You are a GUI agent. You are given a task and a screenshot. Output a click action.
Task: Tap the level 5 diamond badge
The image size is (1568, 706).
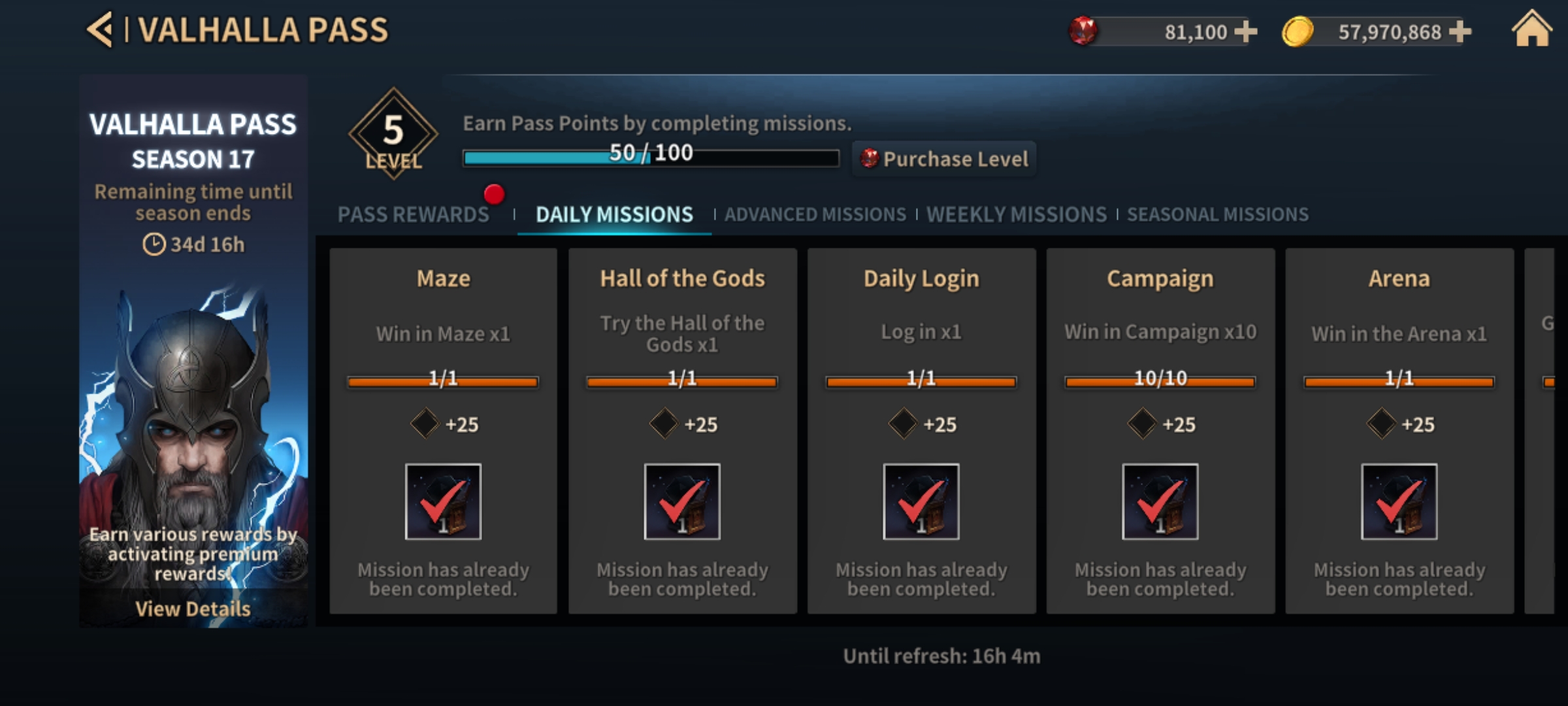click(393, 133)
